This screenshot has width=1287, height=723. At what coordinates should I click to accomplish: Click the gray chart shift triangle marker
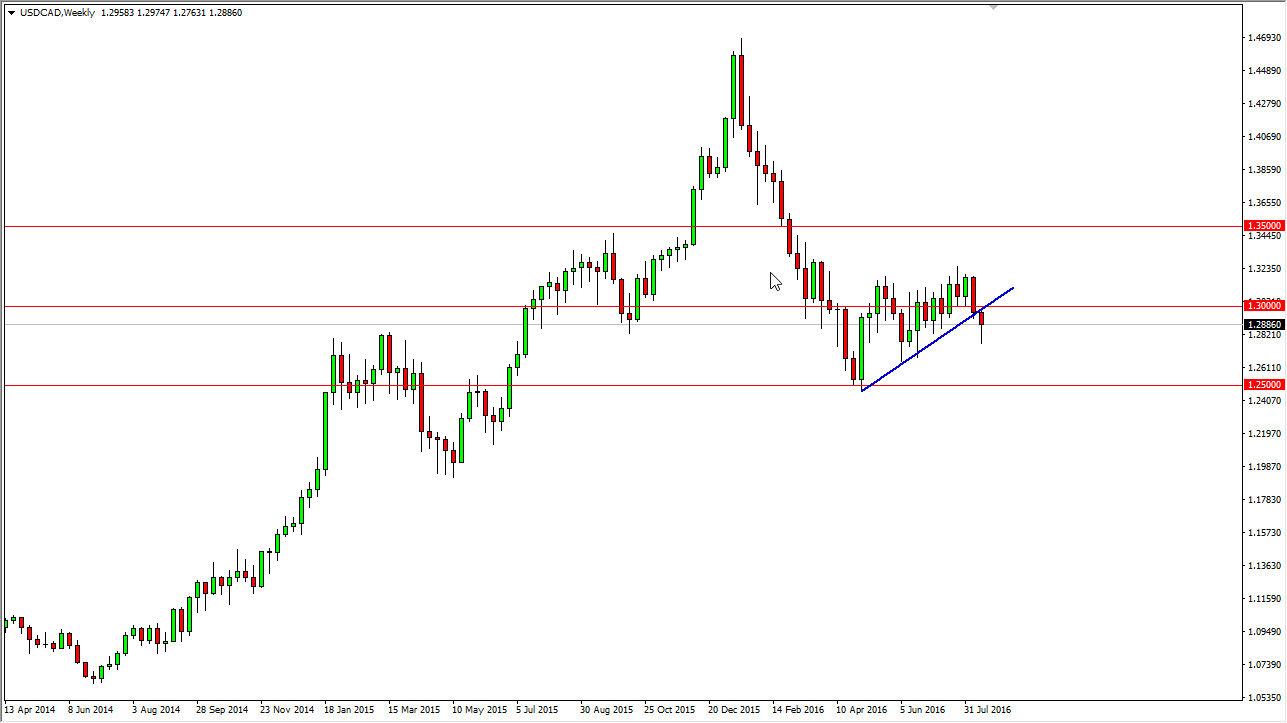point(994,6)
